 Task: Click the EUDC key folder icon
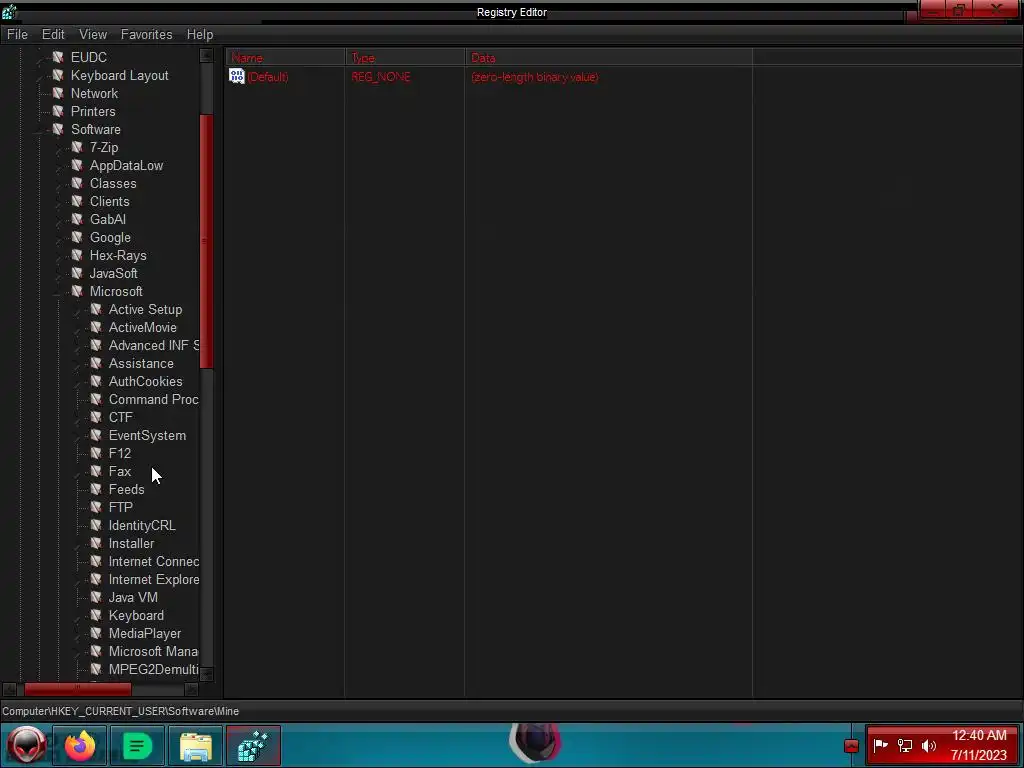coord(58,57)
